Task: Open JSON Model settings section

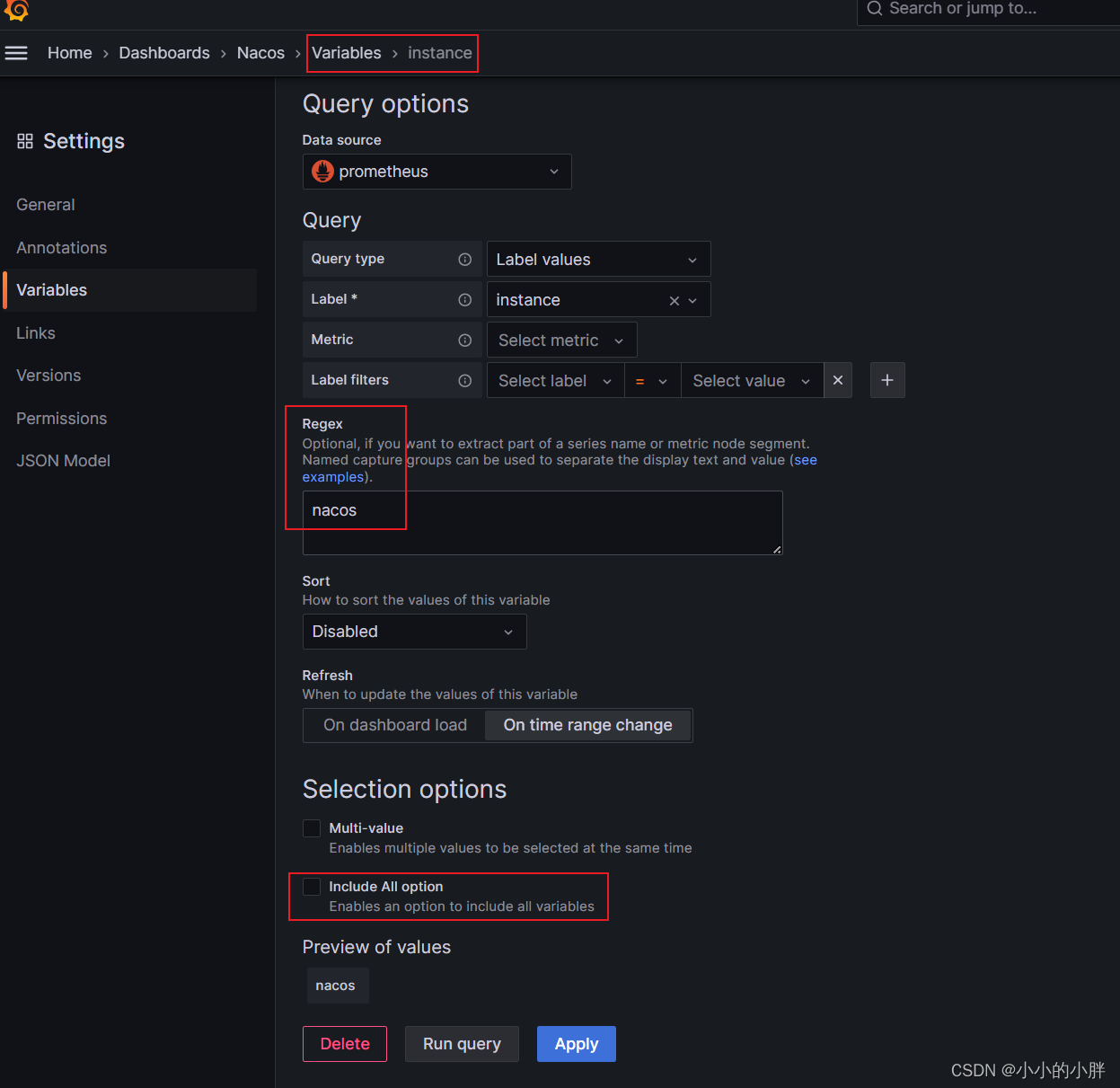Action: pyautogui.click(x=63, y=461)
